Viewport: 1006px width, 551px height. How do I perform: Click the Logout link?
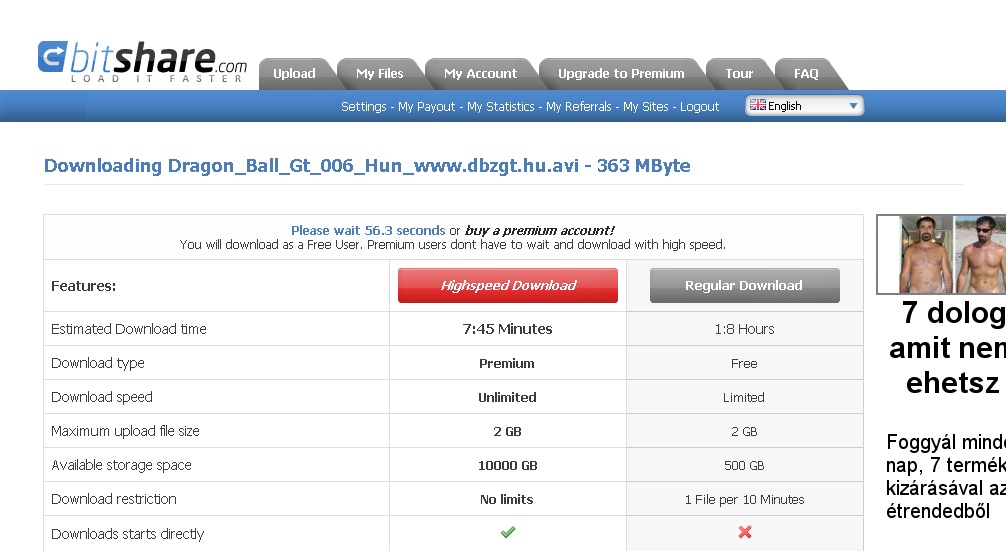[699, 106]
